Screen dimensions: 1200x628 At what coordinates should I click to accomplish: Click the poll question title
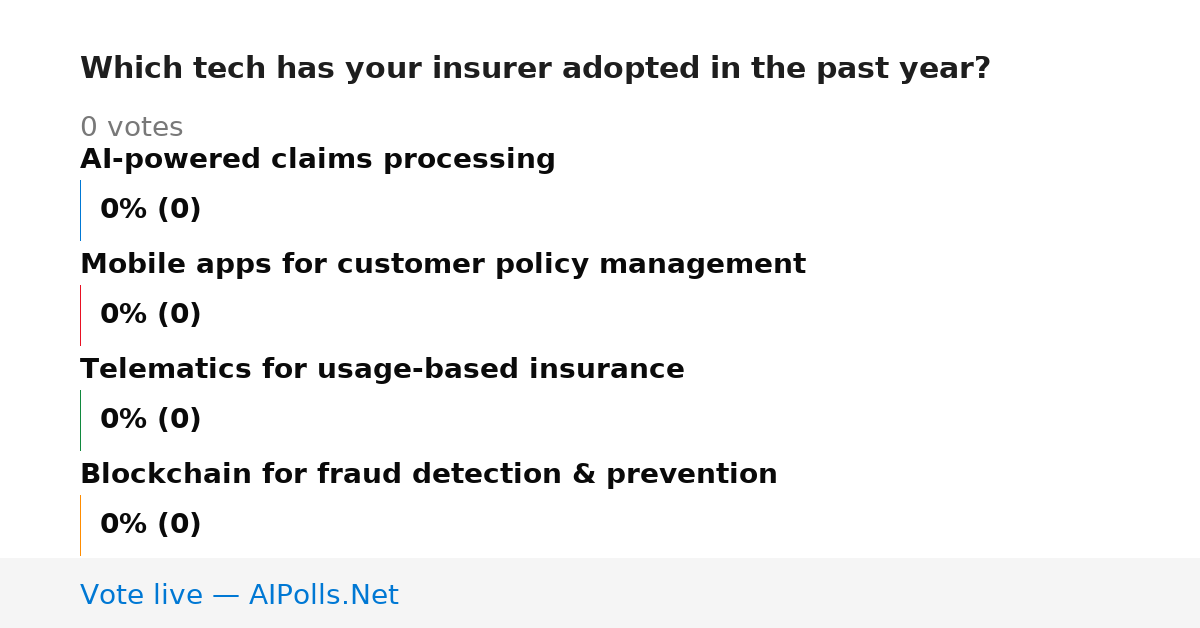[535, 69]
